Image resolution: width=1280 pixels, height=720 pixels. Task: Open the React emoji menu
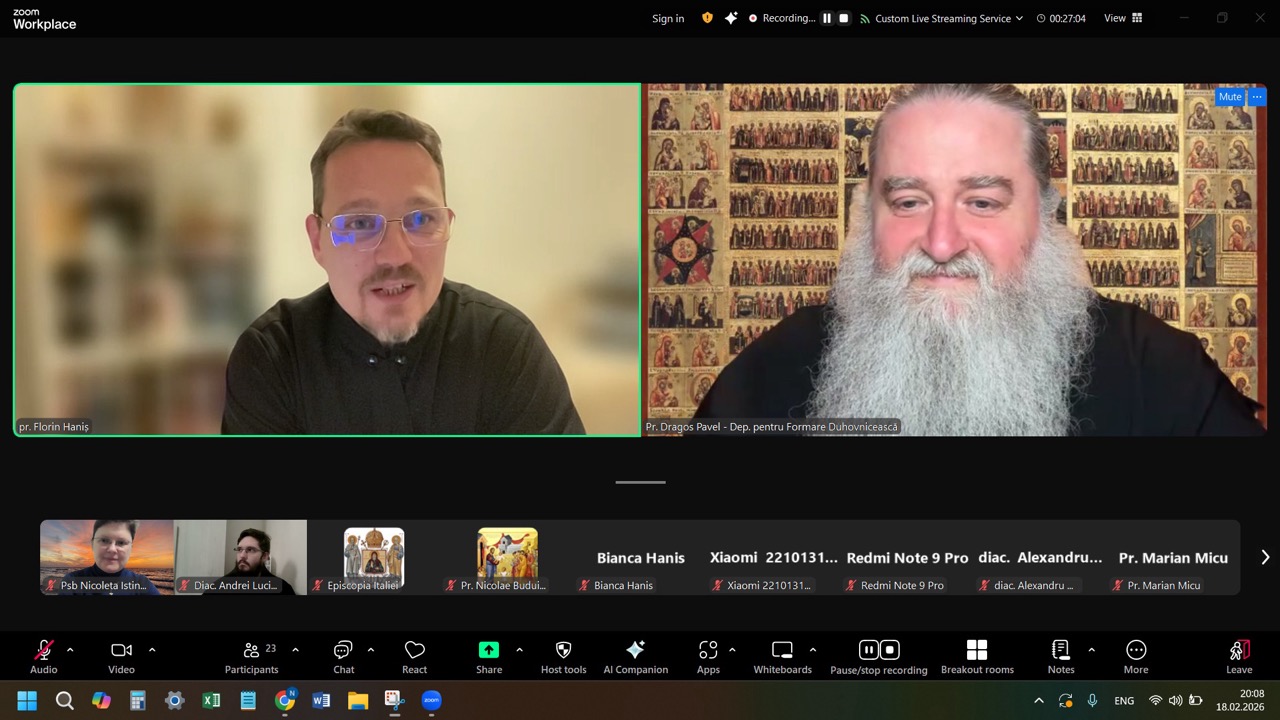click(414, 655)
